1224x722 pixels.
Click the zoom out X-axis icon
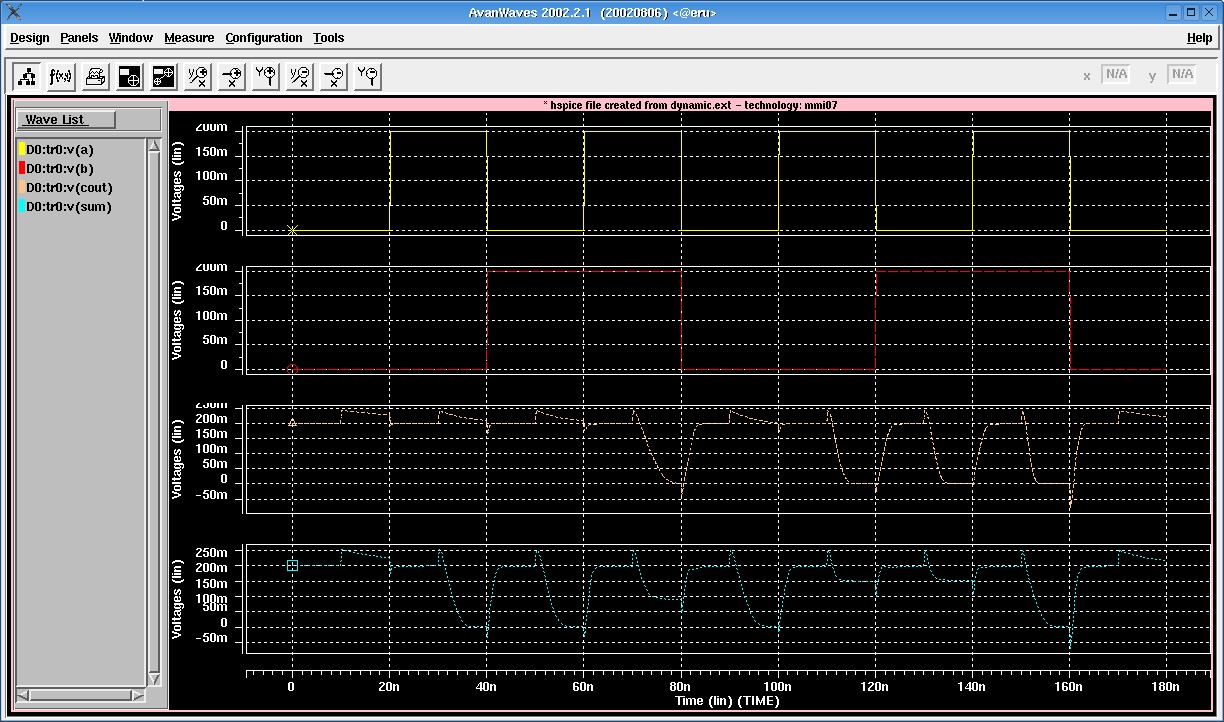[x=334, y=76]
